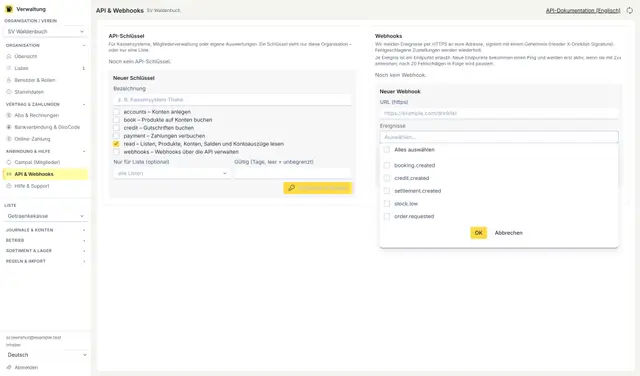Click the key icon on the yellow button
The width and height of the screenshot is (640, 376).
(x=291, y=188)
